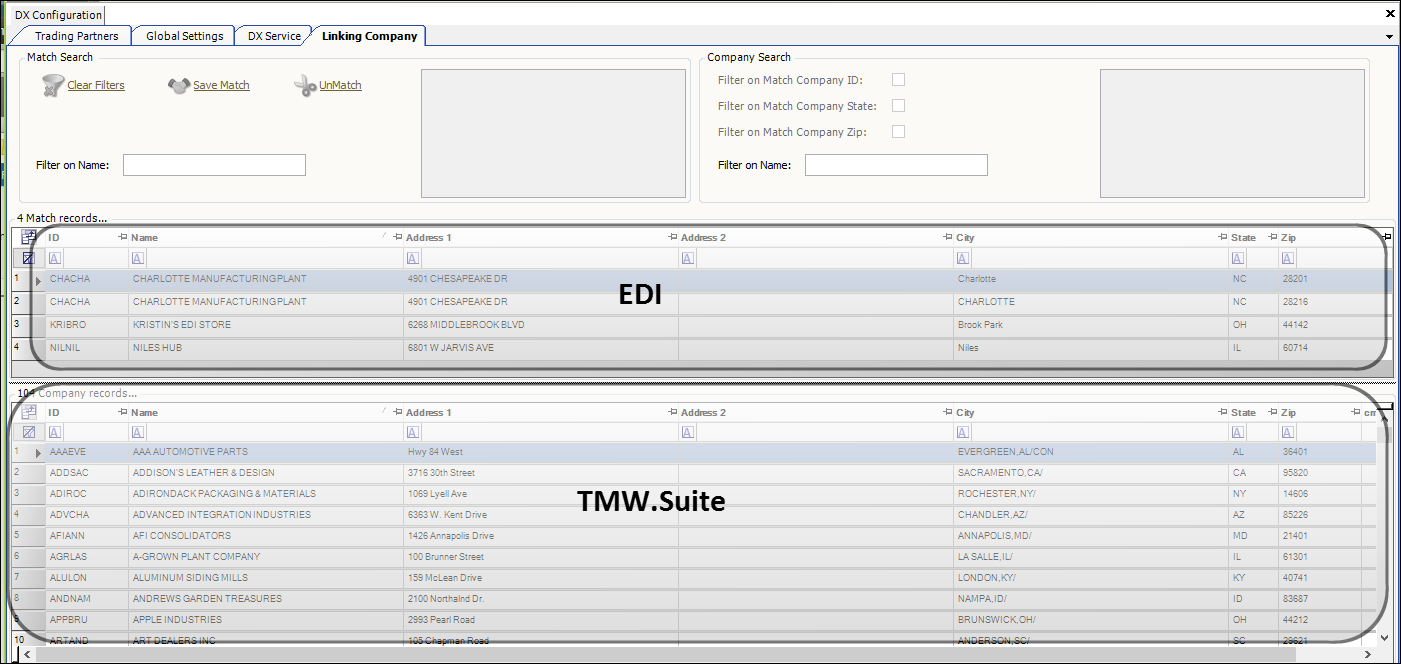The image size is (1401, 664).
Task: Click the Clear Filters link
Action: point(96,86)
